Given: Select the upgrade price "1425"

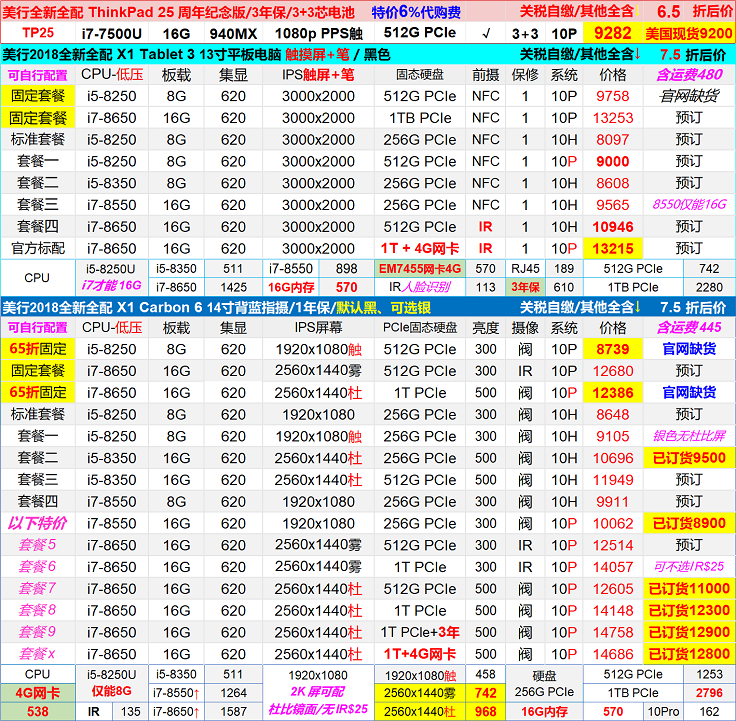Looking at the screenshot, I should coord(233,287).
